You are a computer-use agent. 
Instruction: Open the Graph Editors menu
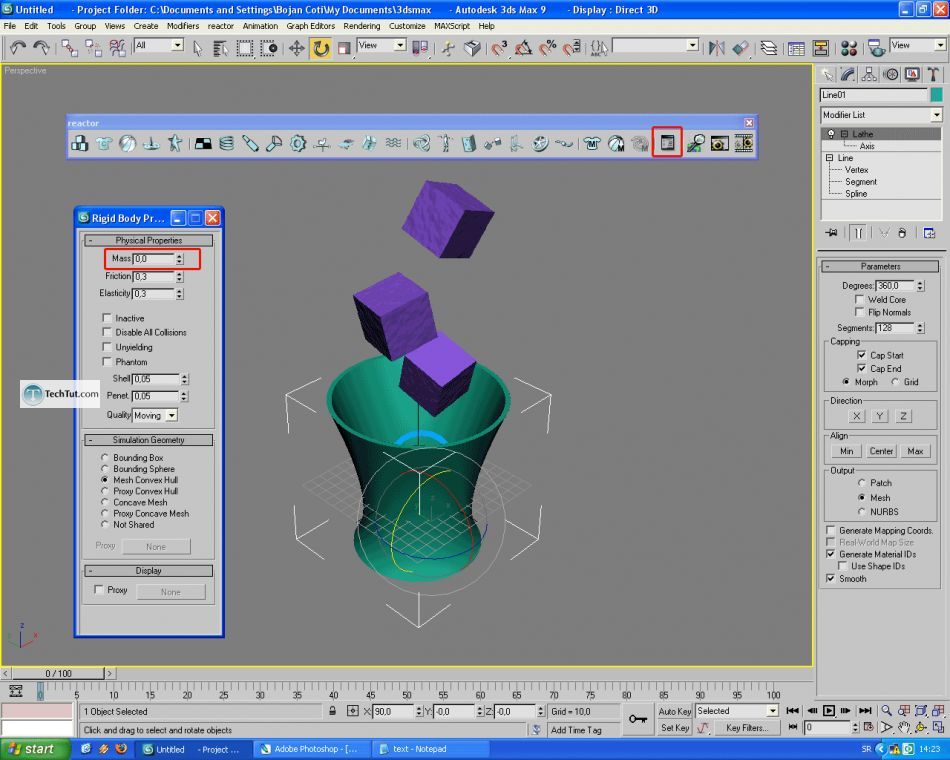311,26
